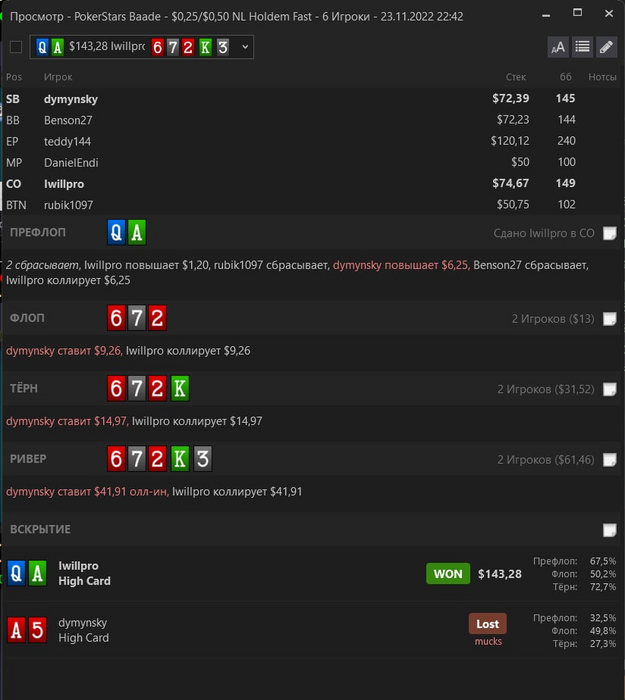Click the 3 card on the River board
The height and width of the screenshot is (700, 625).
pos(203,458)
